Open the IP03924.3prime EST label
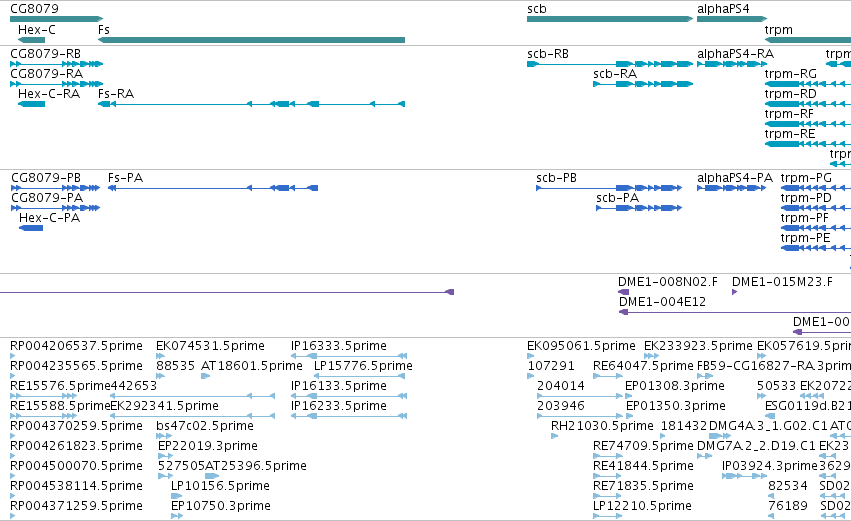This screenshot has height=521, width=851. 770,467
